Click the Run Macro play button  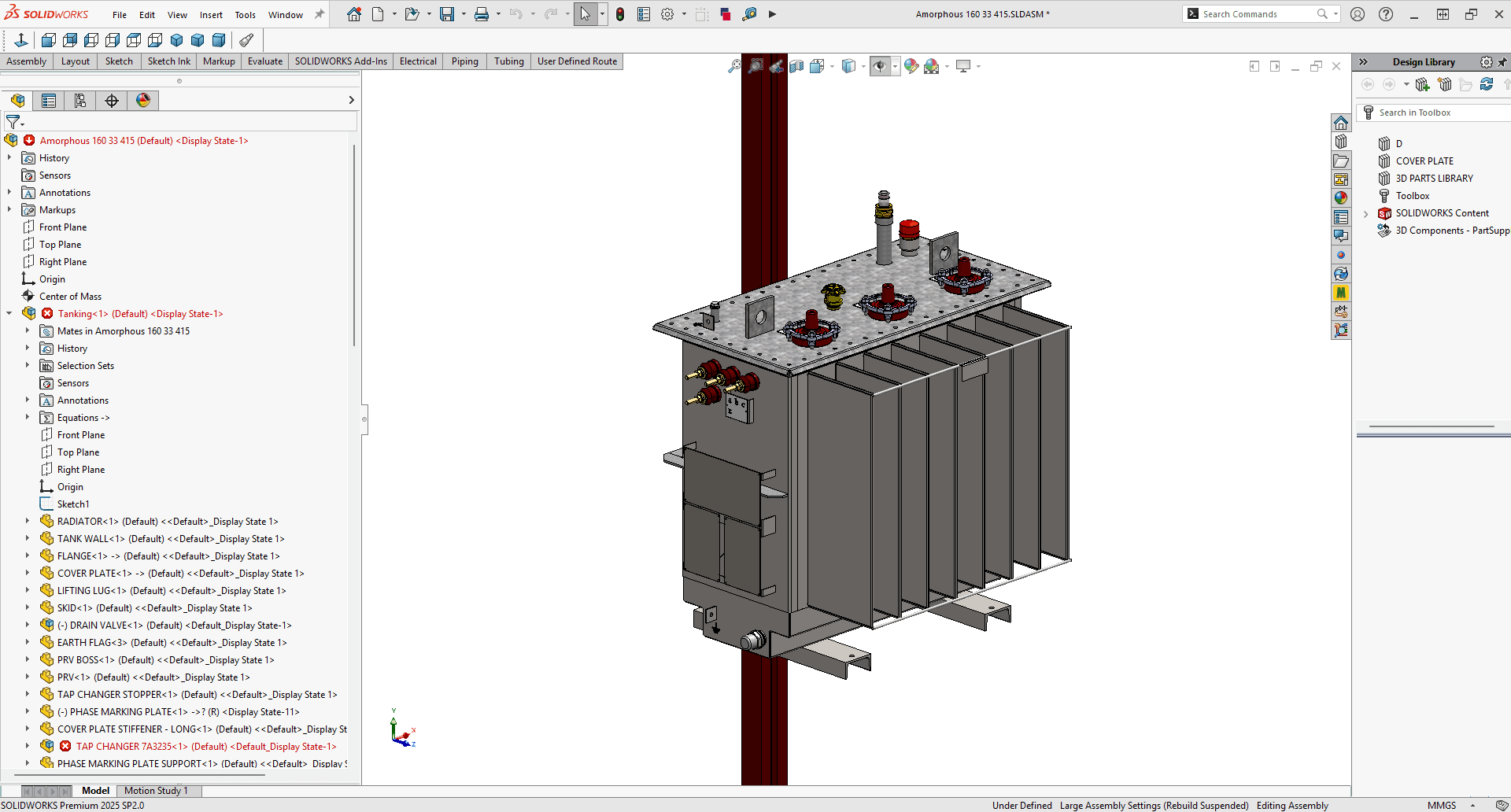[x=773, y=13]
